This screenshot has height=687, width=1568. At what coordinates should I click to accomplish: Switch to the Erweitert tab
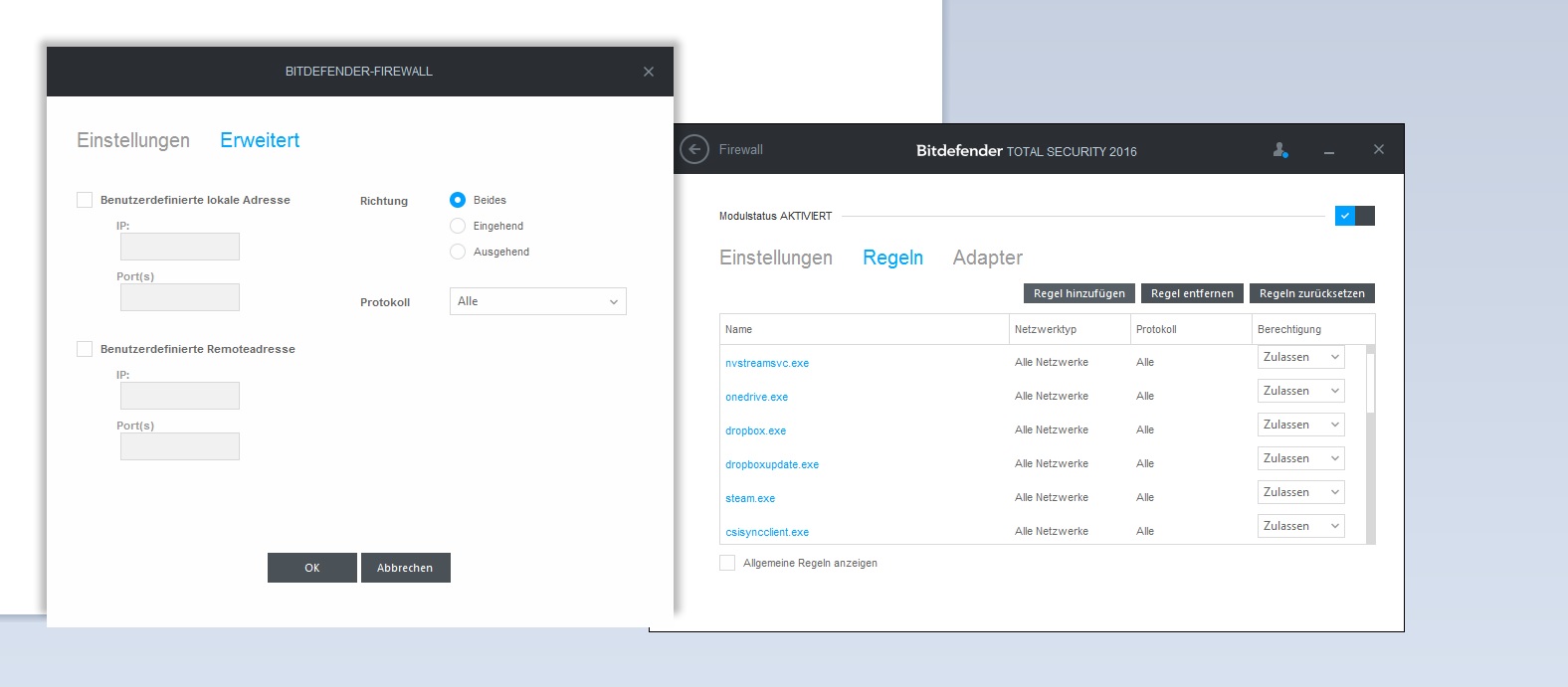click(x=260, y=140)
